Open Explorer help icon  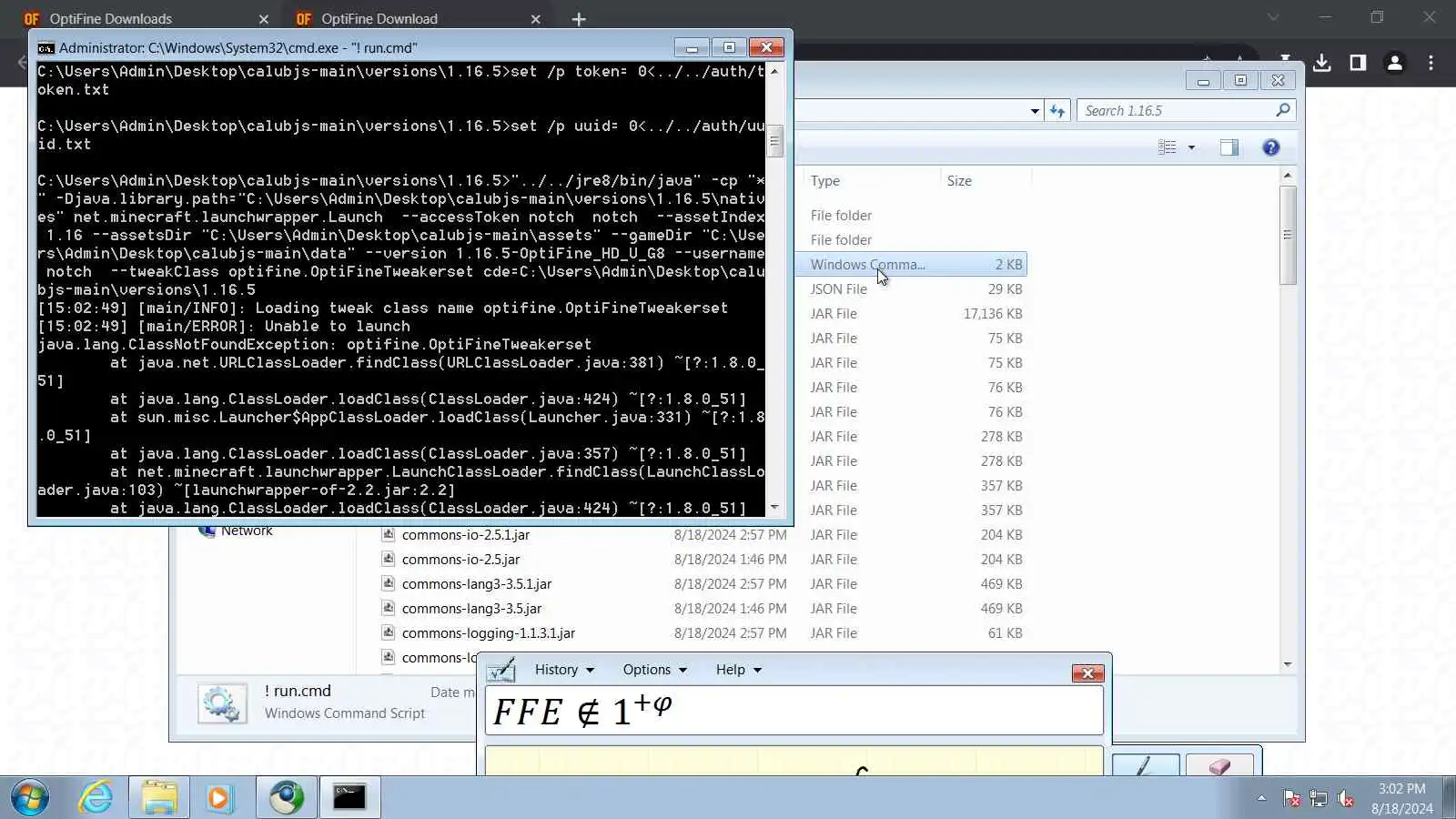click(1271, 147)
